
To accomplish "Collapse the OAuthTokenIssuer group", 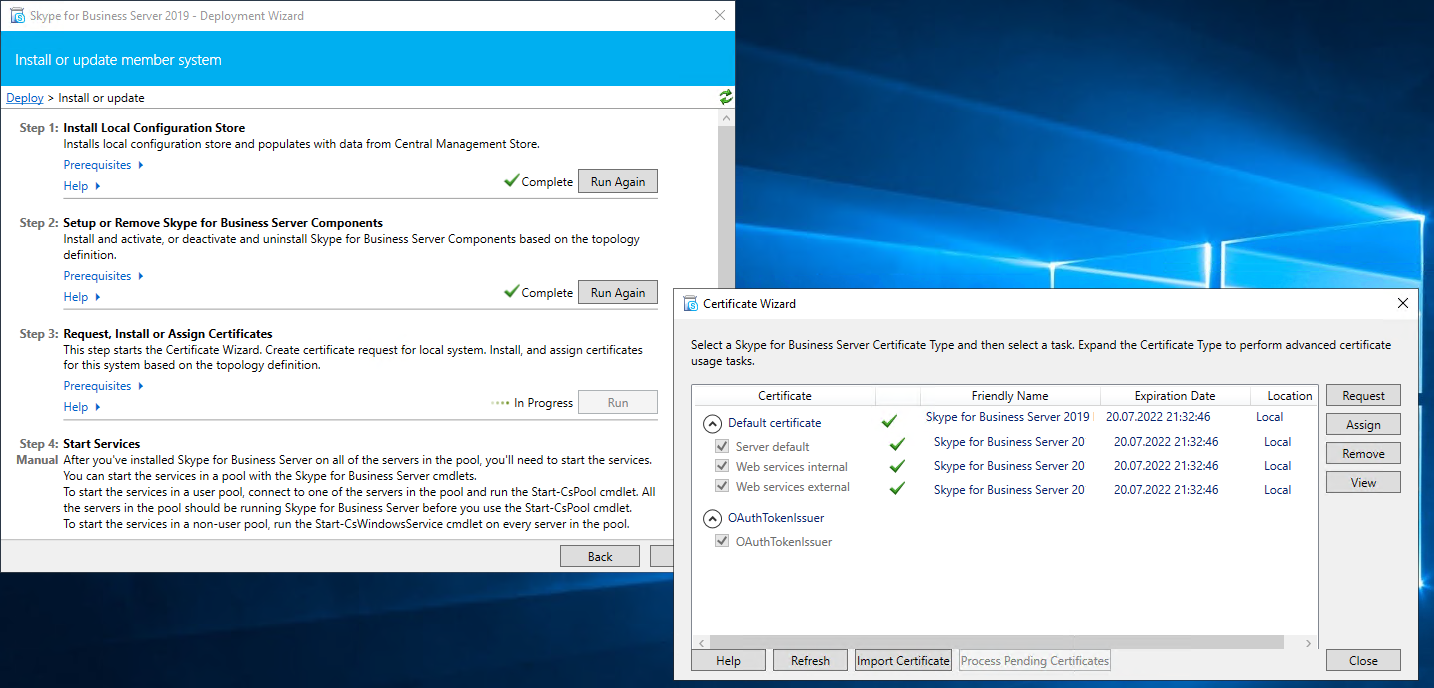I will pos(712,518).
